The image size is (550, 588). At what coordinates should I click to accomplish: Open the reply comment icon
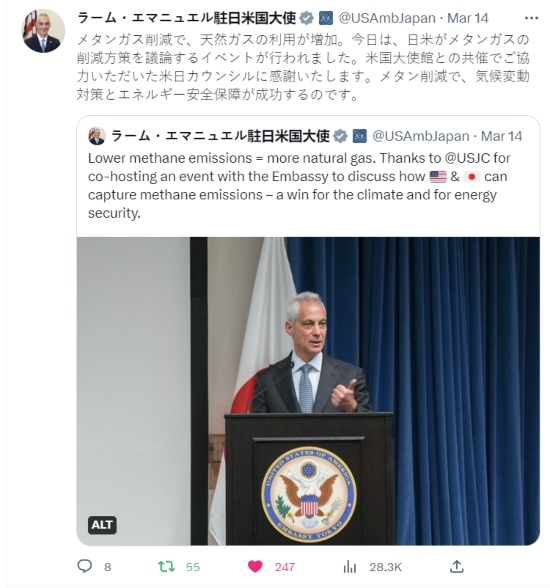85,566
